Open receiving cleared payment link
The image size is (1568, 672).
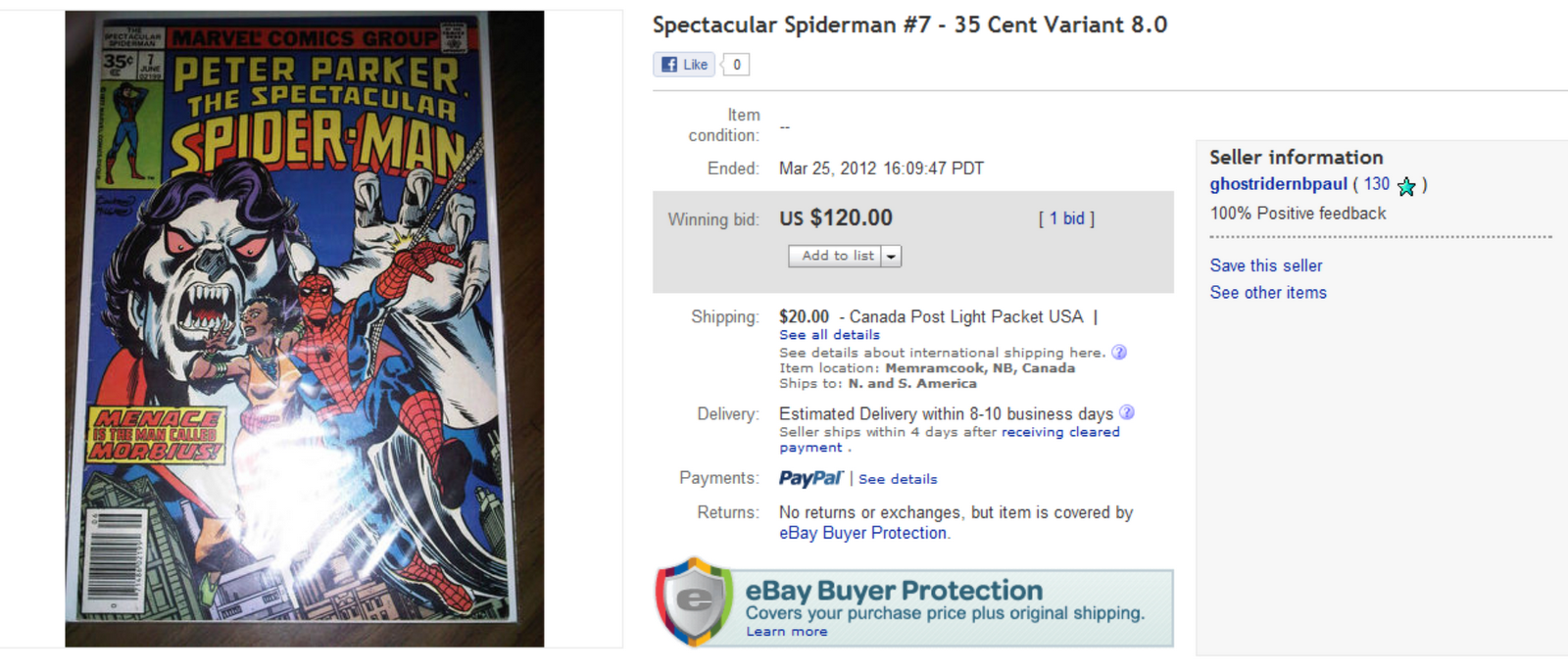1059,432
